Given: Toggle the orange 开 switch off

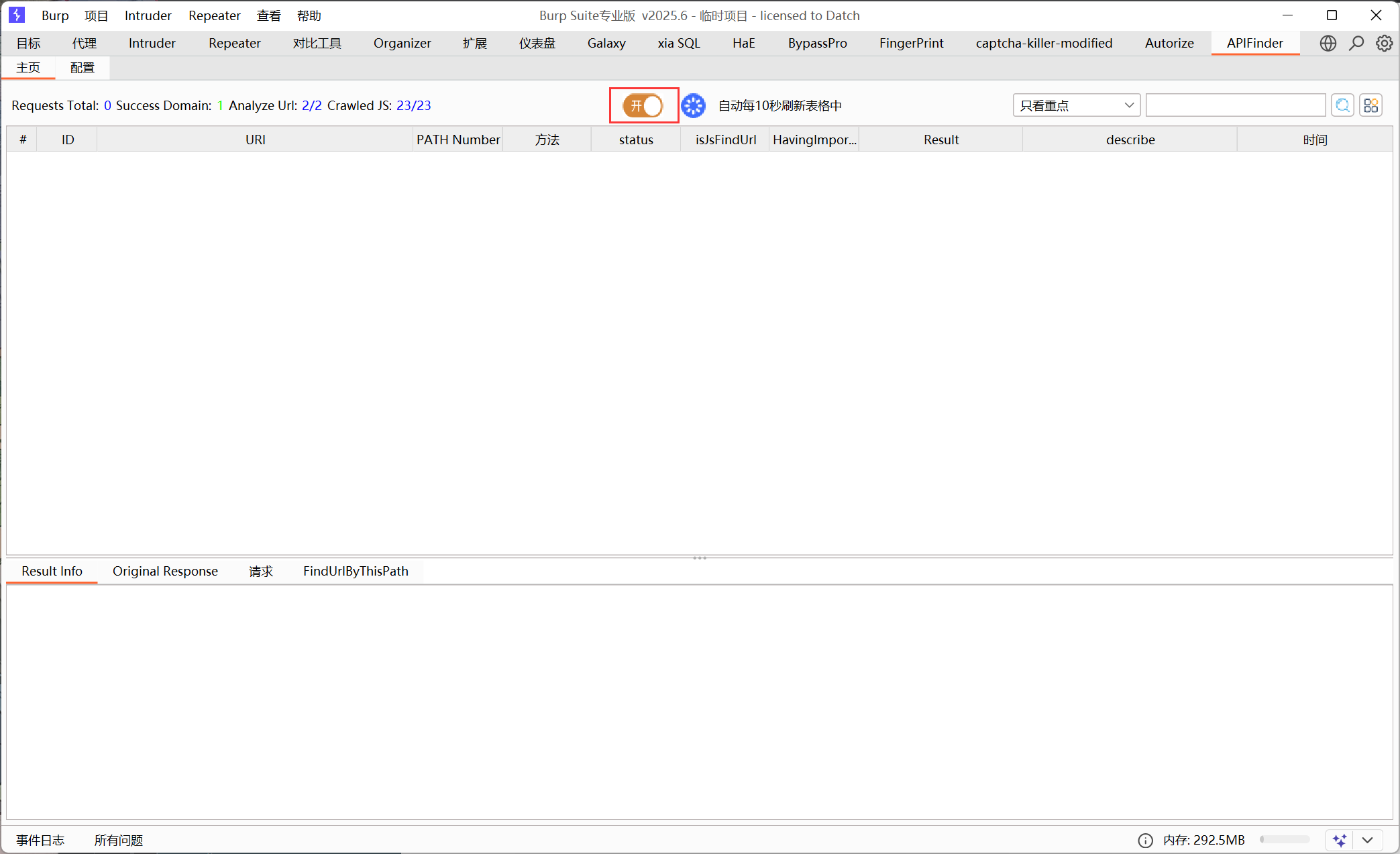Looking at the screenshot, I should (643, 105).
